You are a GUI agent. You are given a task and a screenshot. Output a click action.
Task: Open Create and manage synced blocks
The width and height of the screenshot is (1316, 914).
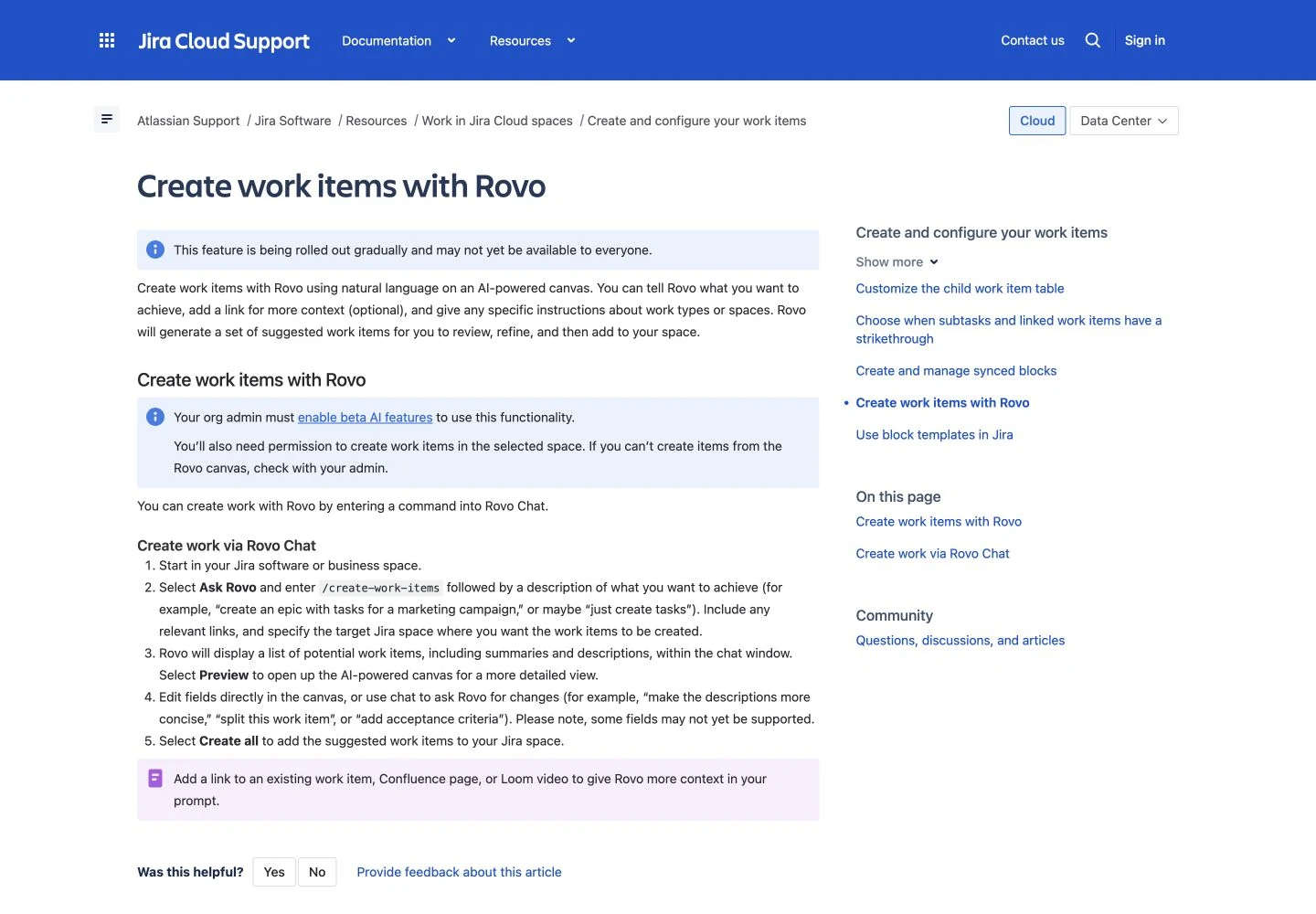click(956, 371)
